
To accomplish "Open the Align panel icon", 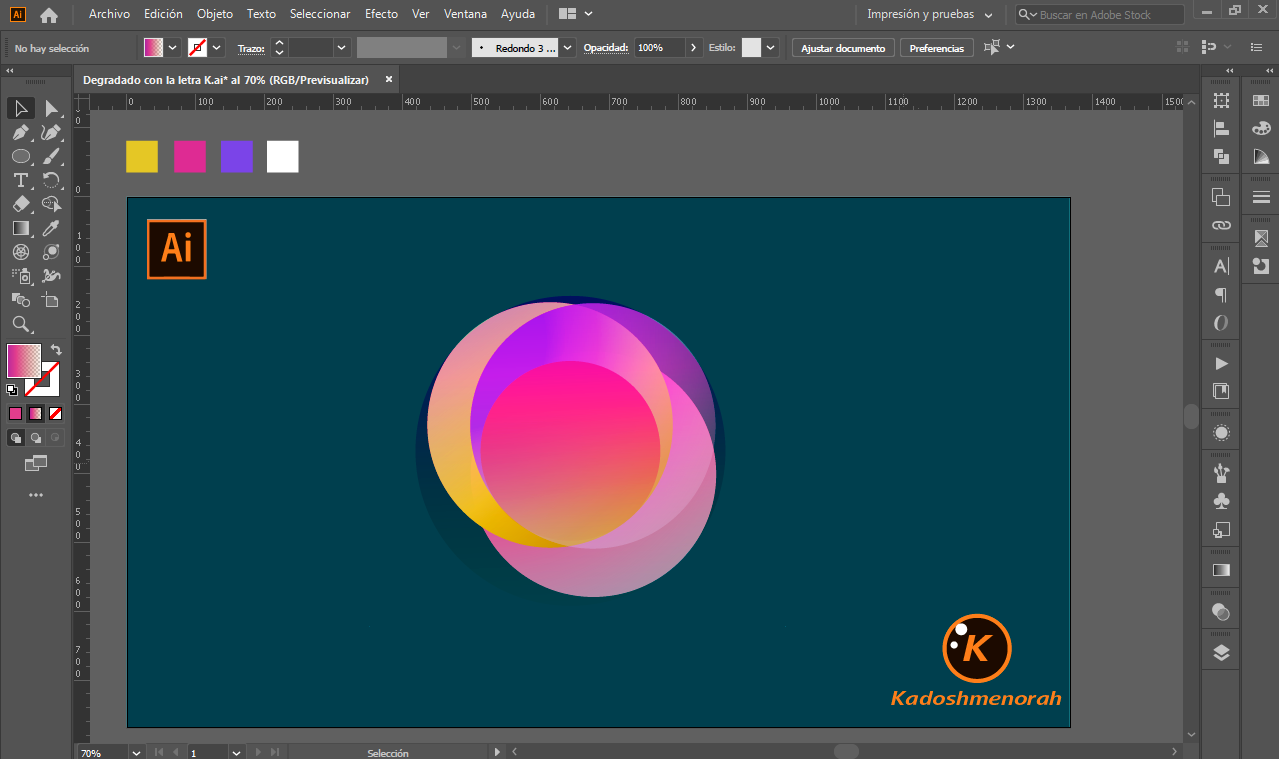I will point(1221,128).
